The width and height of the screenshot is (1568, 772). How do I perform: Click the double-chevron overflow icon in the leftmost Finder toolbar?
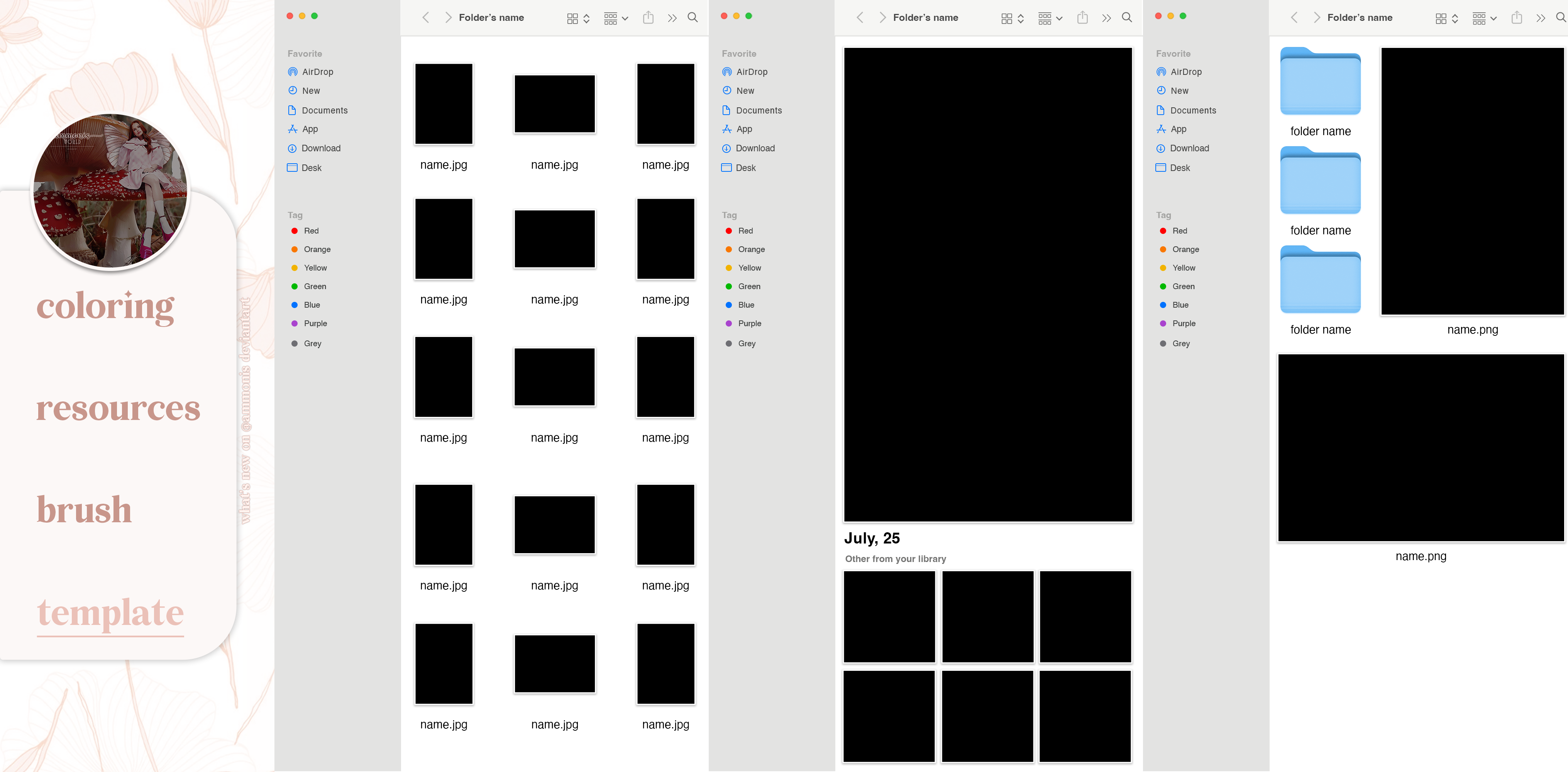click(672, 18)
